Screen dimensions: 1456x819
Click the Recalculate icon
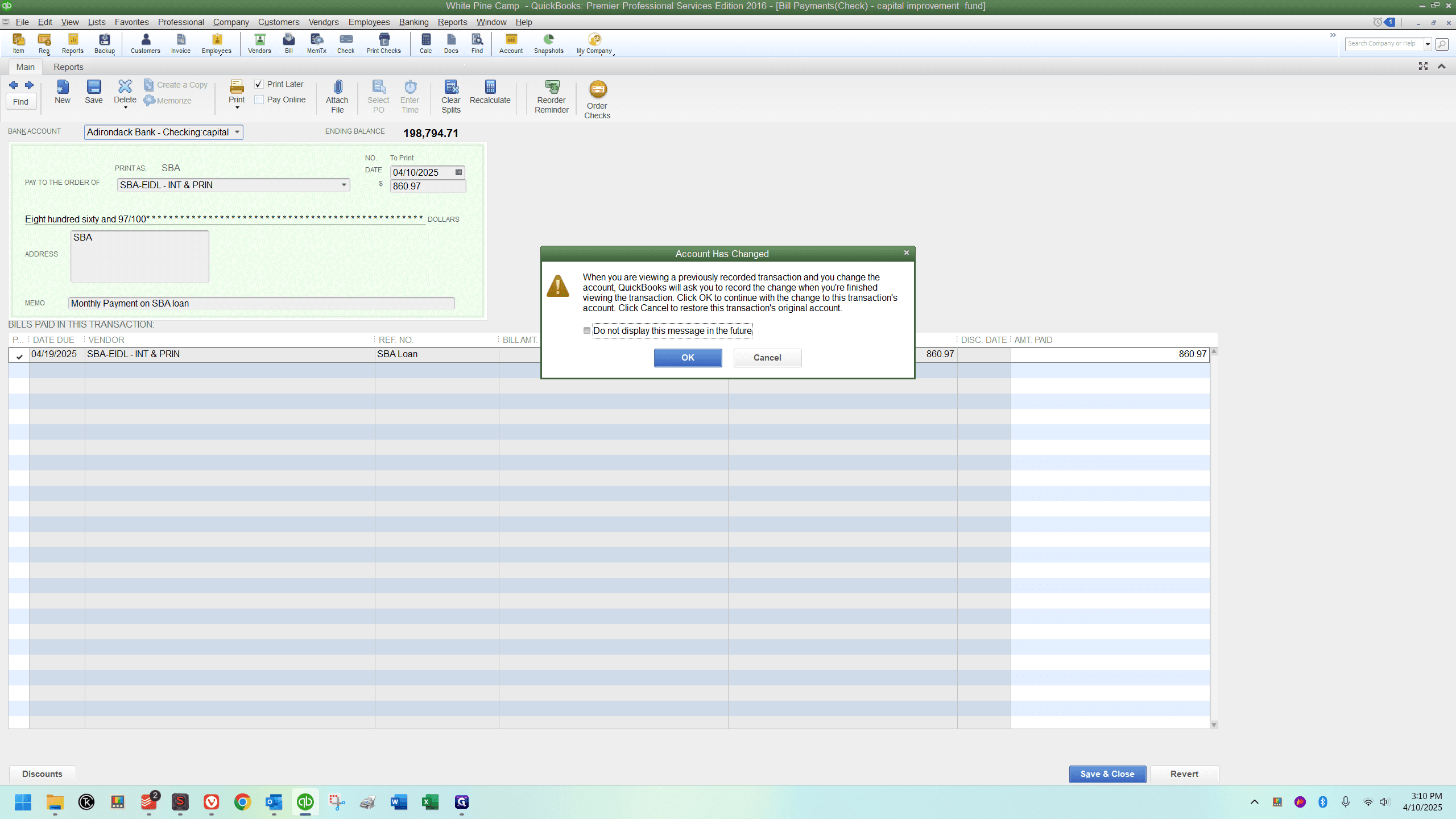[x=490, y=92]
